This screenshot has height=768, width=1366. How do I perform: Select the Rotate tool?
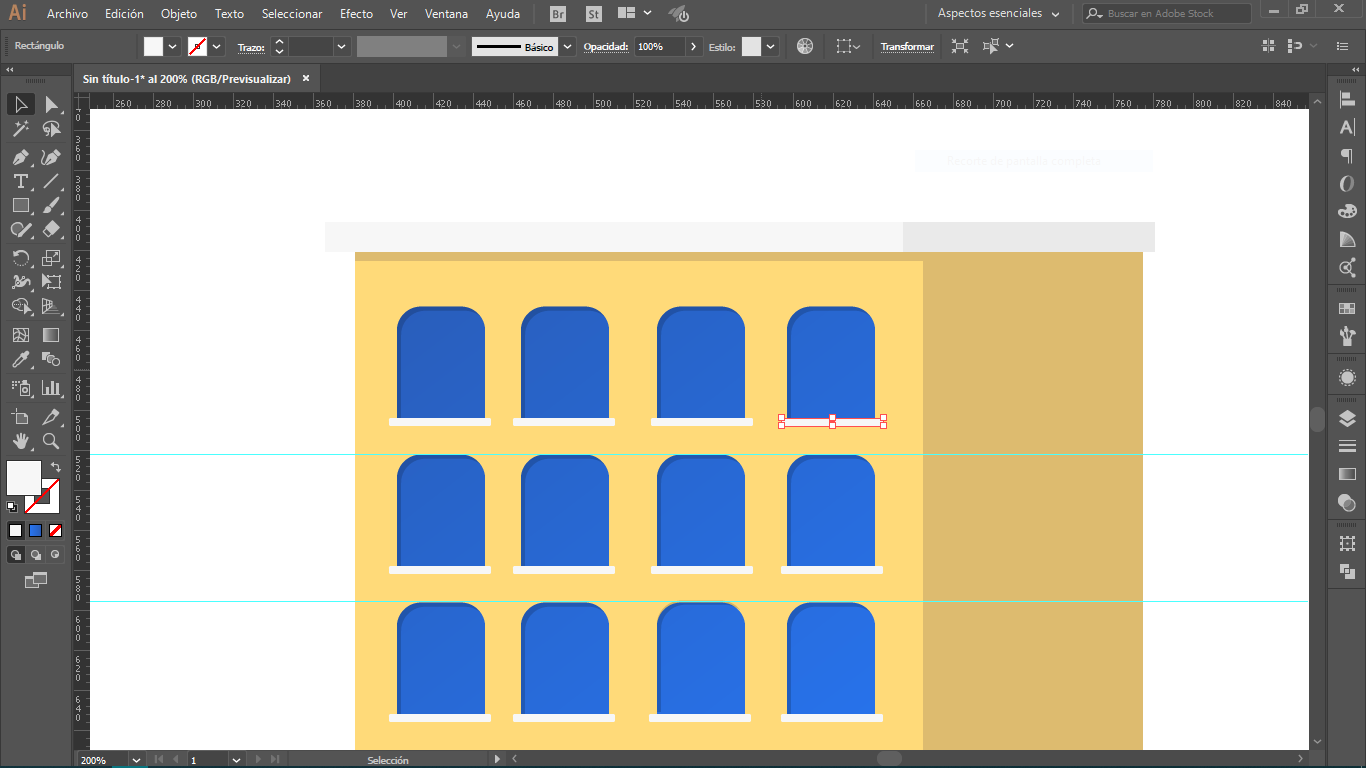coord(20,258)
